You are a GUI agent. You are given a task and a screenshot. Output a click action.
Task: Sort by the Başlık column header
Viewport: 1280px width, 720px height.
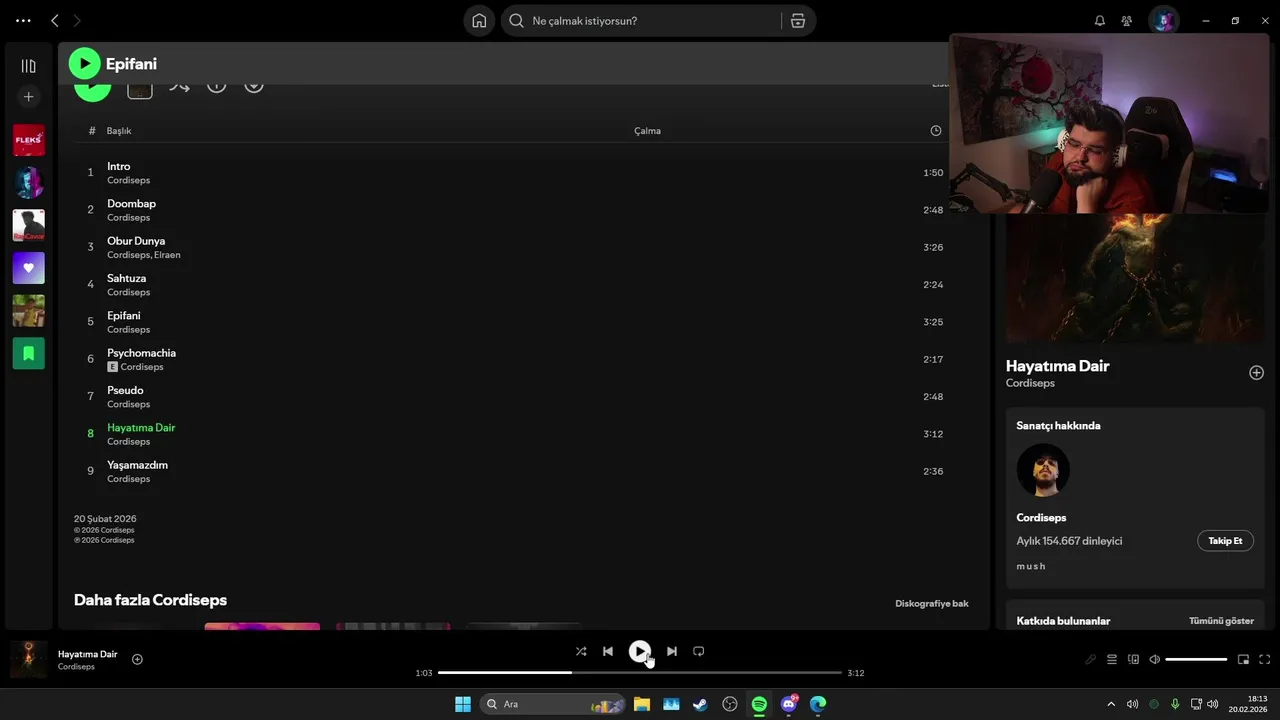pyautogui.click(x=119, y=131)
